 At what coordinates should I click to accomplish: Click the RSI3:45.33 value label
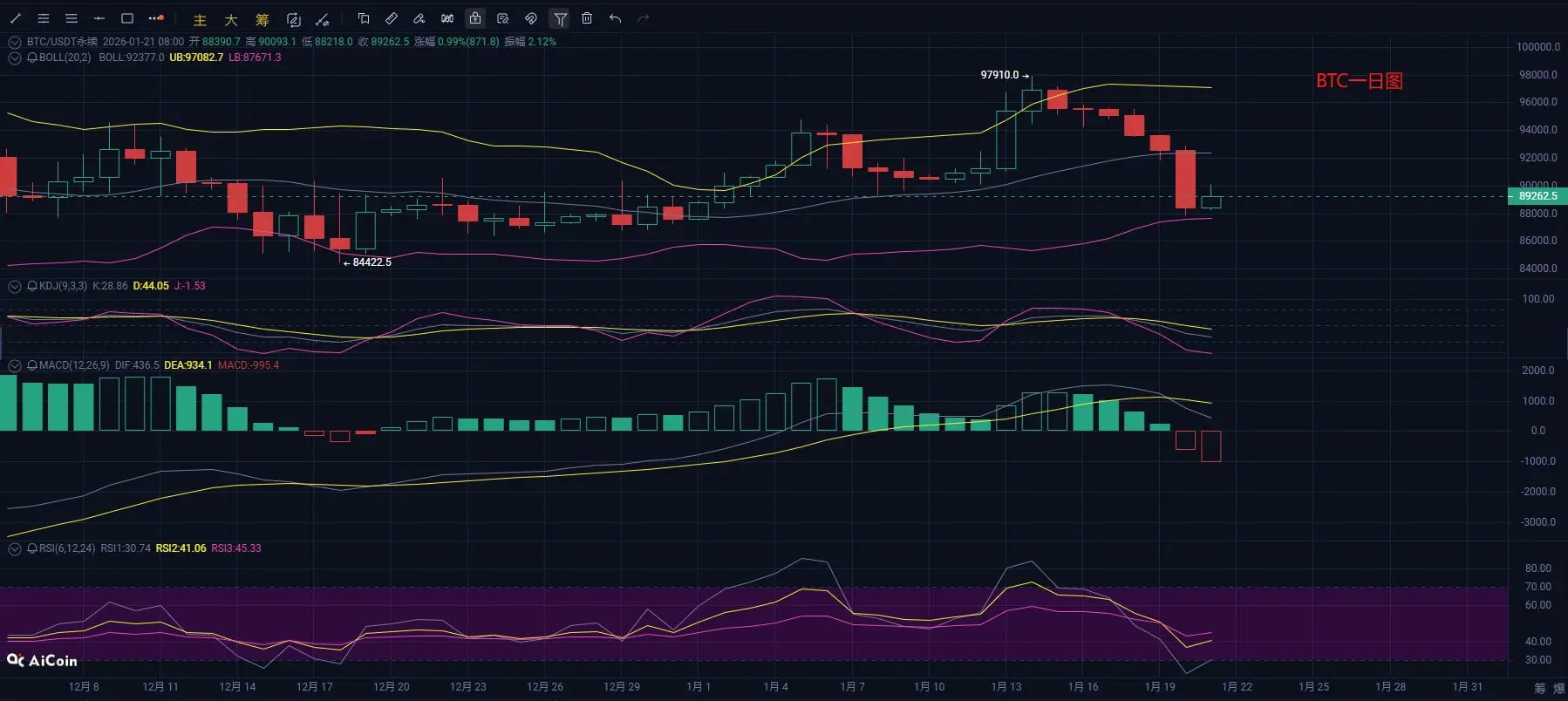pyautogui.click(x=236, y=548)
